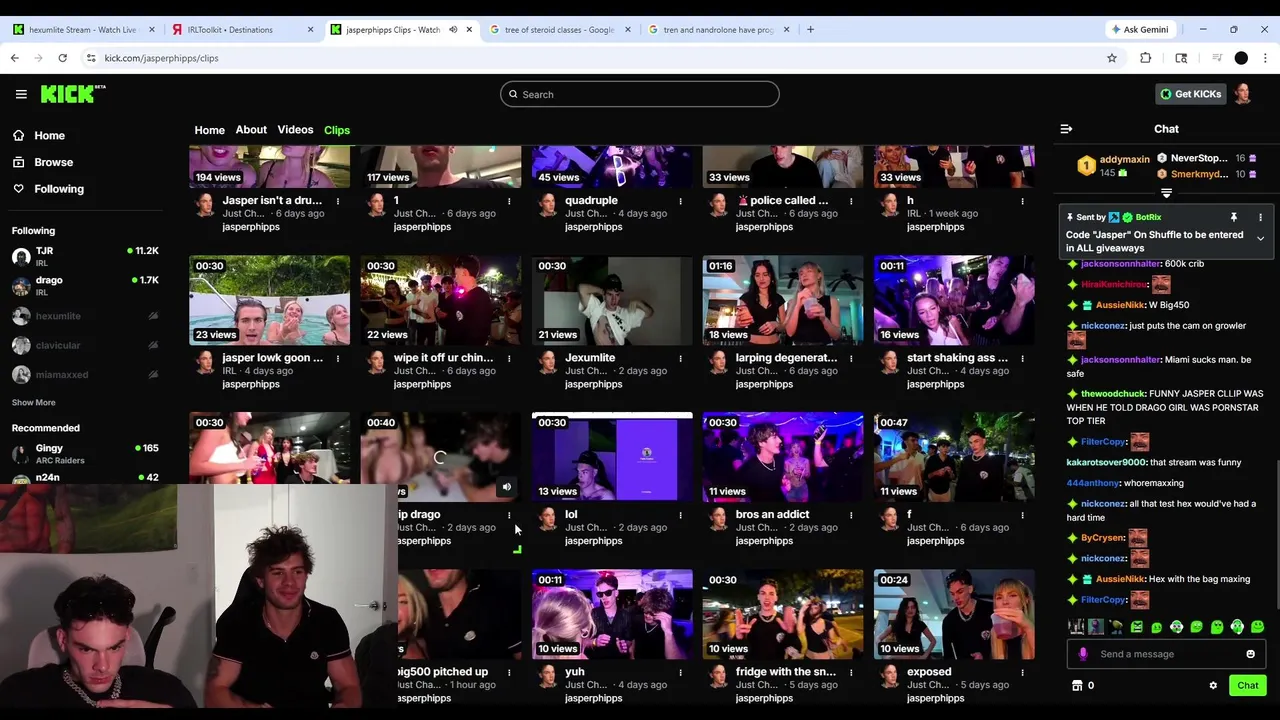Go back in browser history

coord(14,58)
